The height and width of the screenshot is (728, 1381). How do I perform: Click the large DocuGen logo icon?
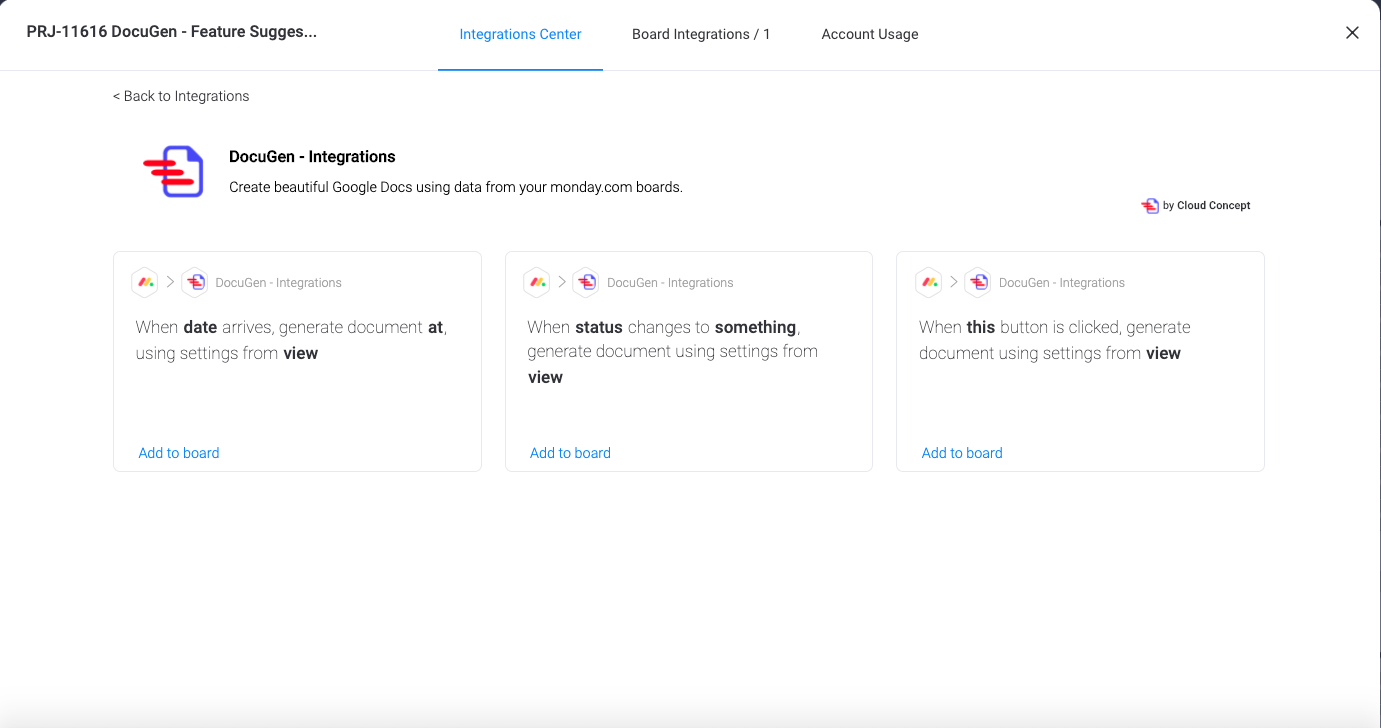pyautogui.click(x=173, y=171)
